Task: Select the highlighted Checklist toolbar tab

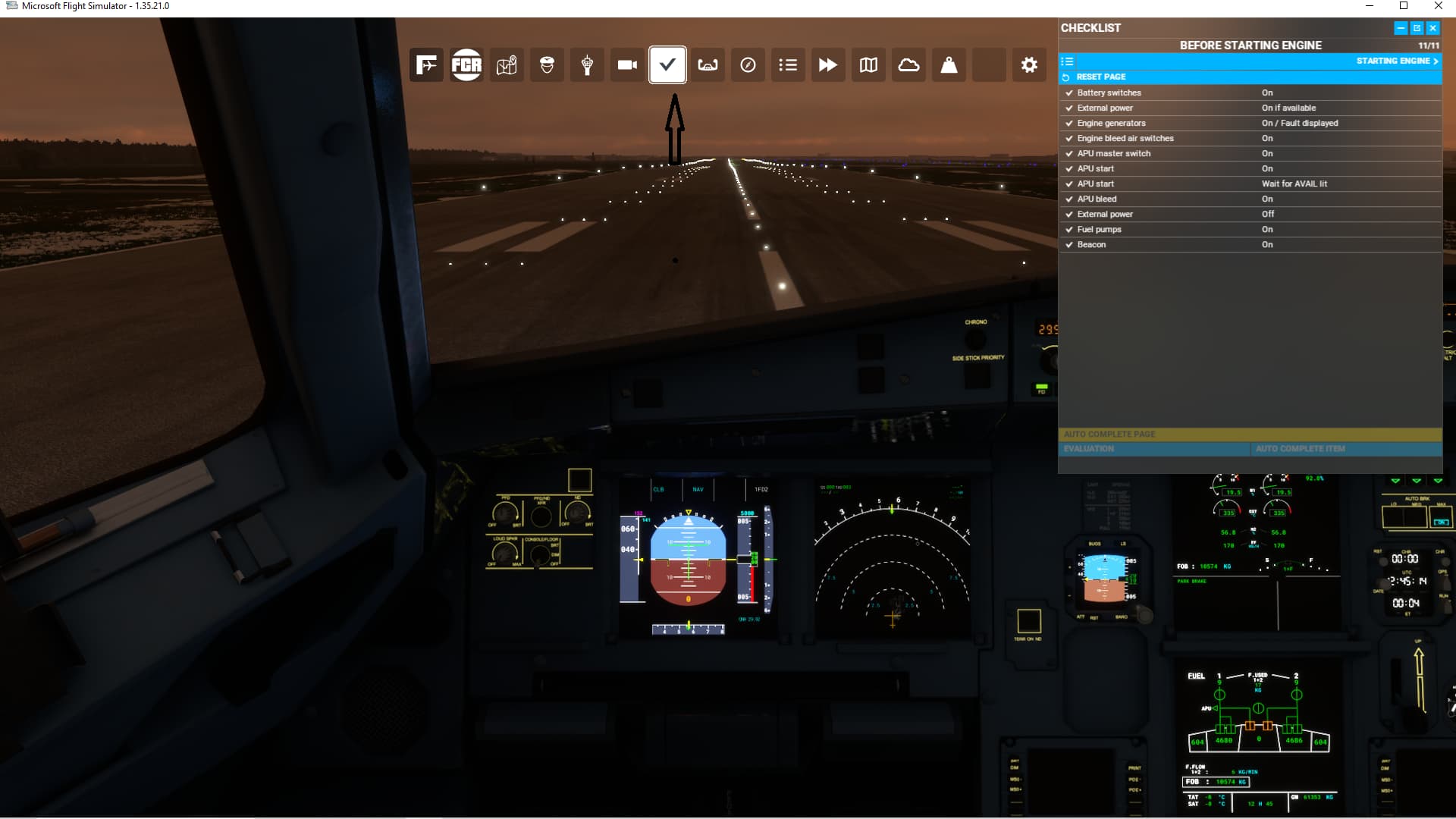Action: [668, 64]
